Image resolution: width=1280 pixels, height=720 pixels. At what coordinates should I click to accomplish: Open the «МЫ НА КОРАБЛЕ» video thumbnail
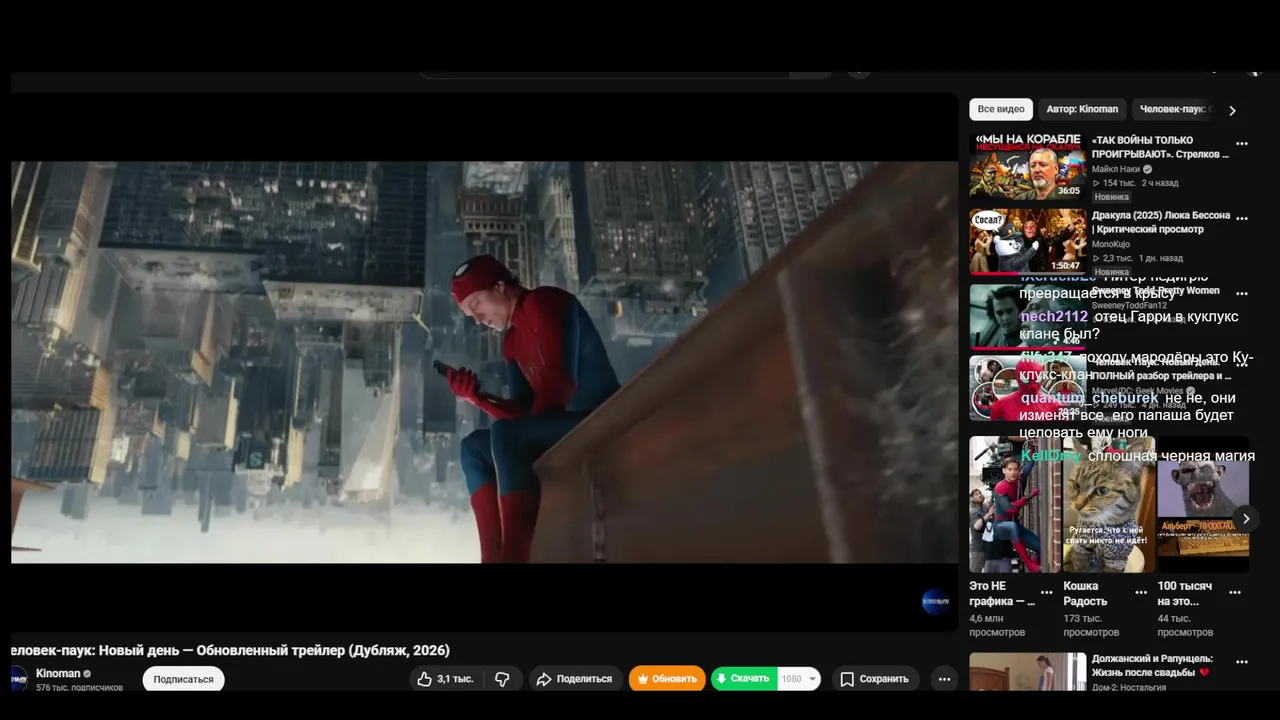coord(1028,166)
